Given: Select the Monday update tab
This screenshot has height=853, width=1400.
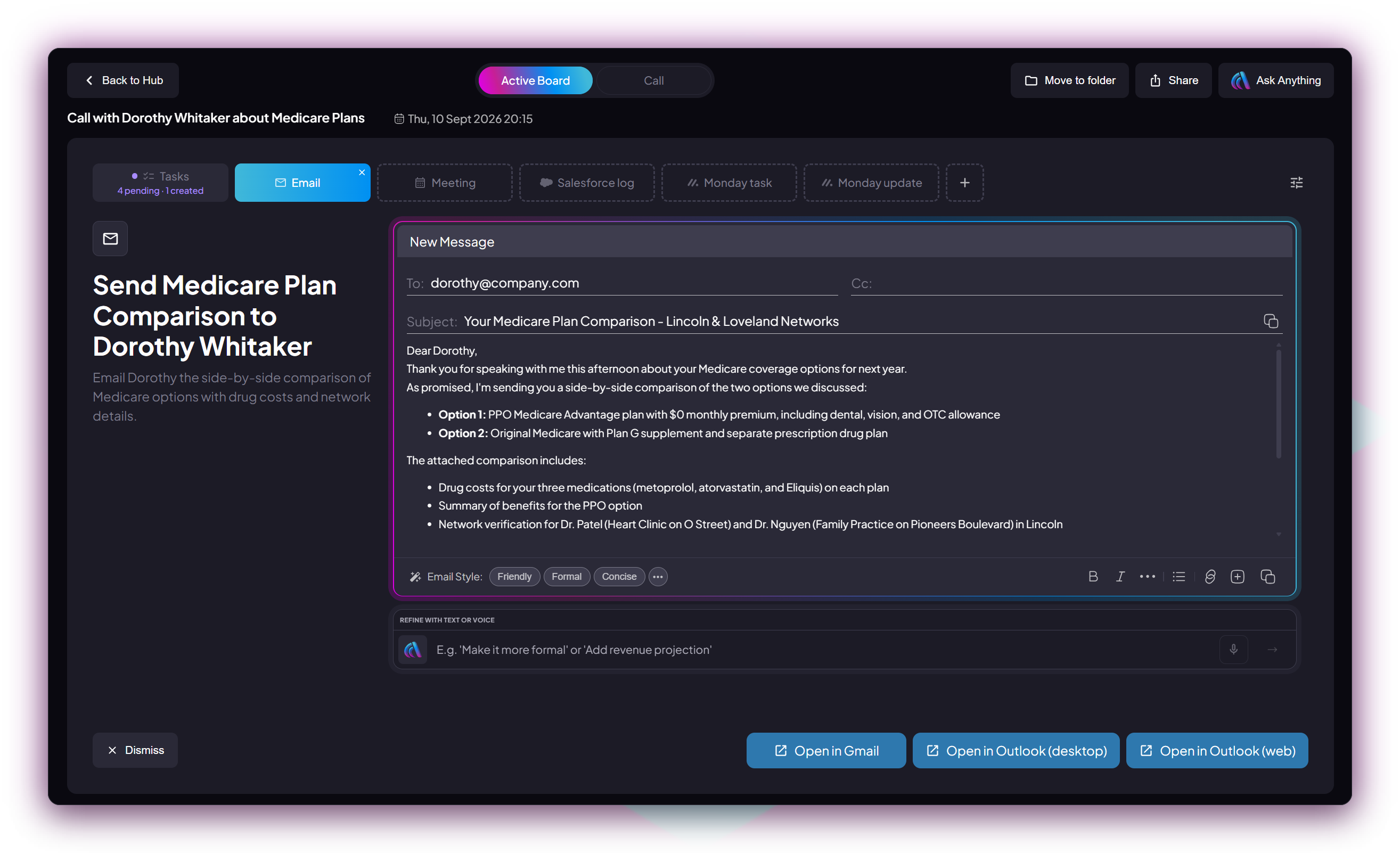Looking at the screenshot, I should [x=871, y=183].
